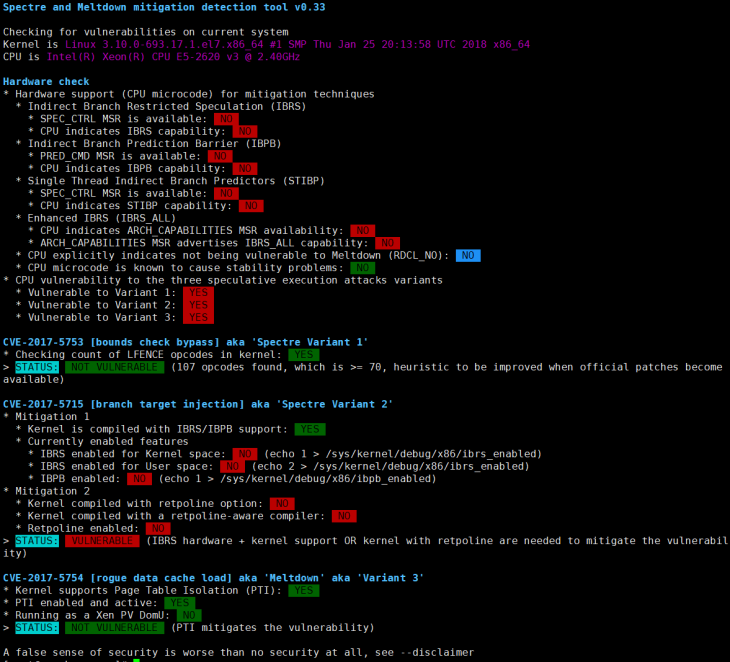Screen dimensions: 730x662
Task: Click the red VULNERABLE status badge
Action: pos(102,540)
